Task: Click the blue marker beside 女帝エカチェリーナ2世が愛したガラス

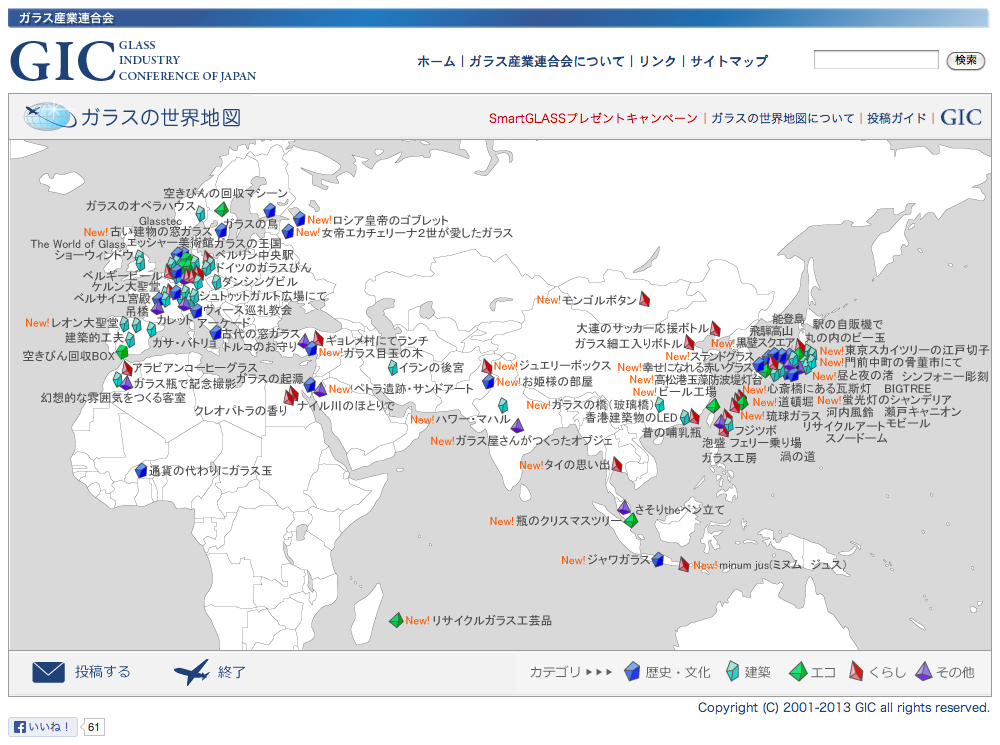Action: 288,232
